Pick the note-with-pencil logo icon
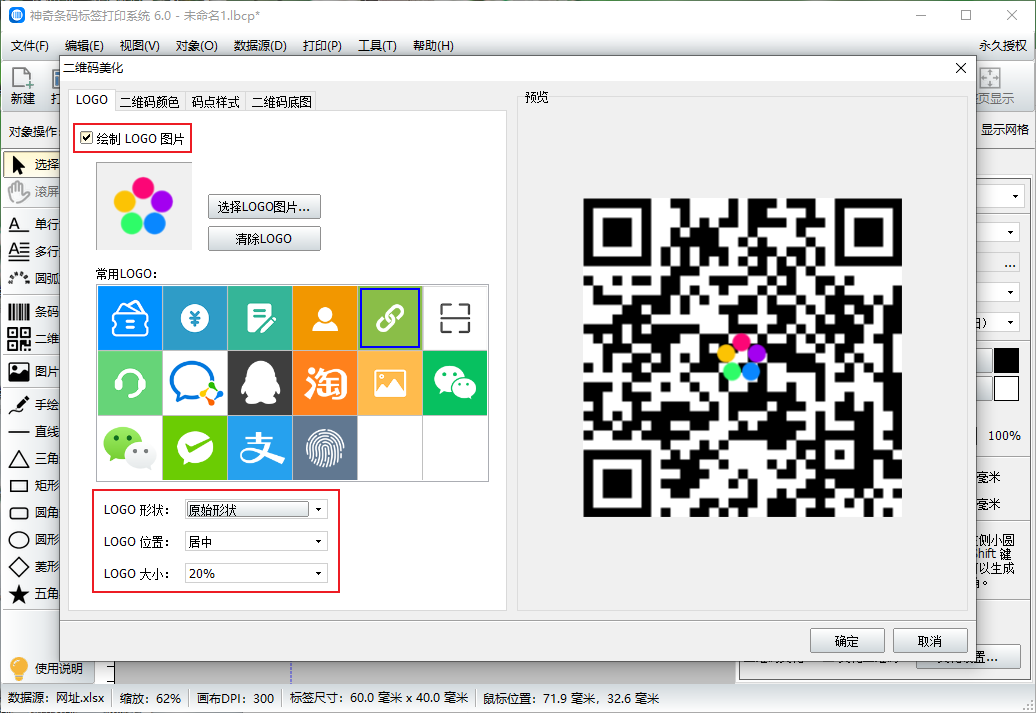Image resolution: width=1036 pixels, height=713 pixels. coord(260,318)
